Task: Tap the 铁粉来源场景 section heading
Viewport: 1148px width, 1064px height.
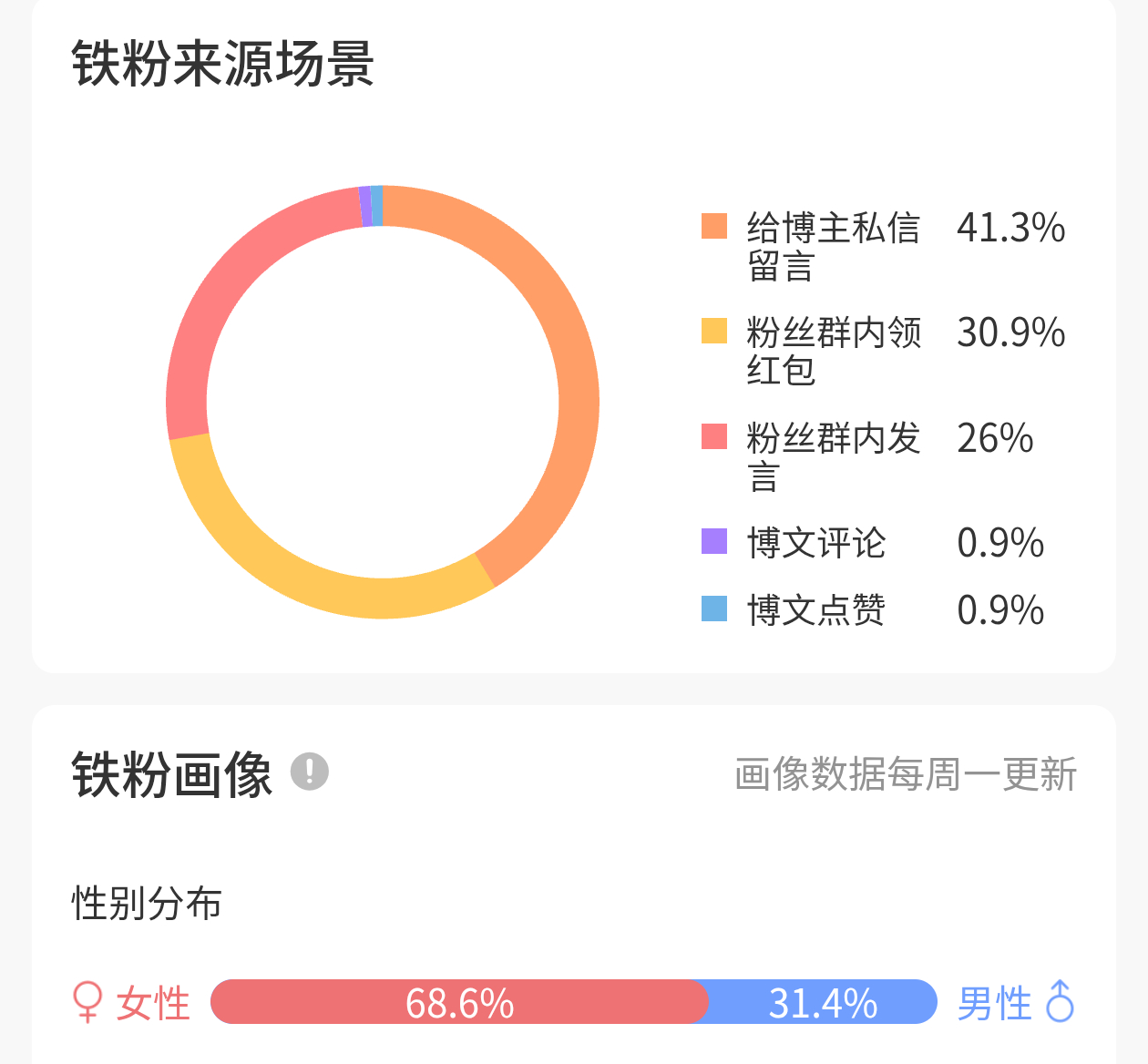Action: coord(223,64)
